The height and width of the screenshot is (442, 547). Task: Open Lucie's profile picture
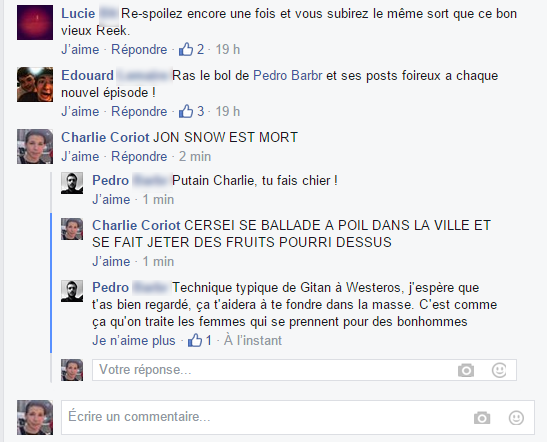click(x=35, y=22)
